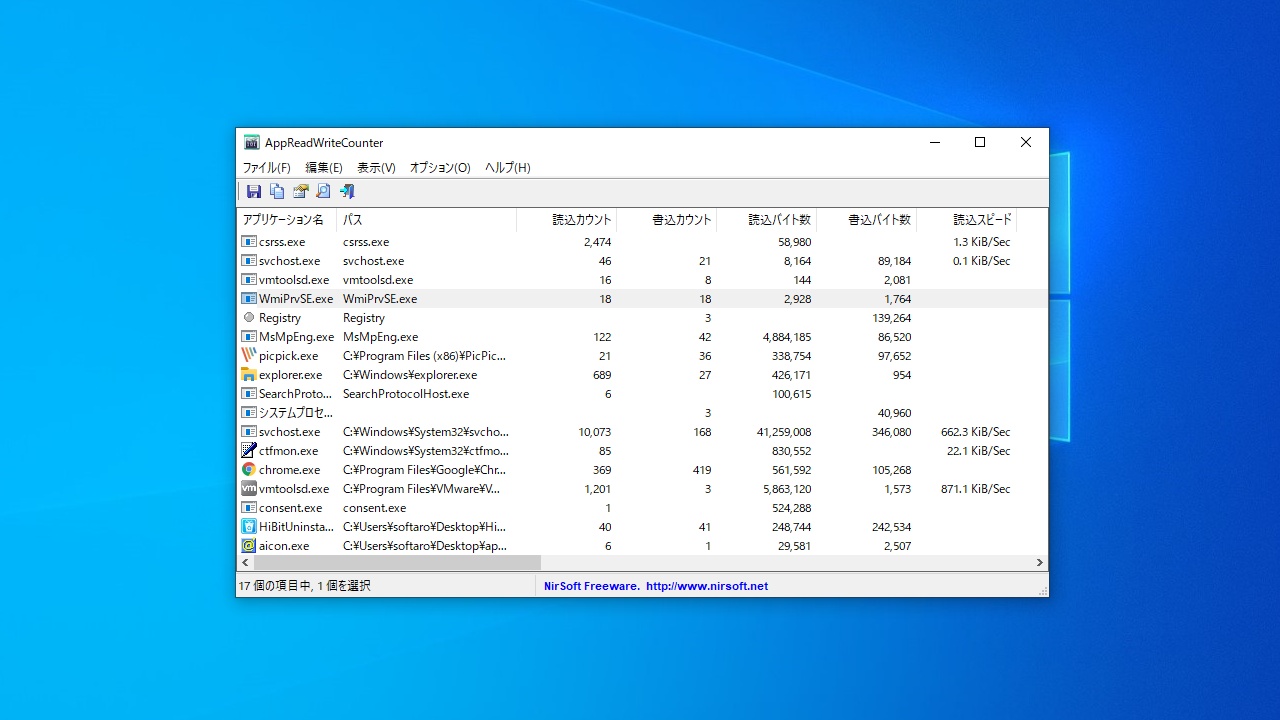
Task: Click the read bytes value 41,259,008
Action: 784,432
